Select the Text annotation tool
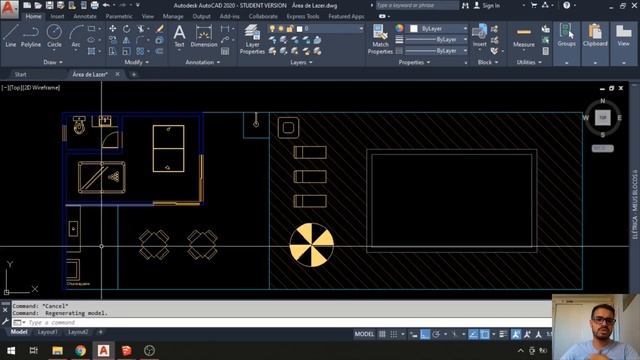Viewport: 640px width, 360px height. click(179, 37)
